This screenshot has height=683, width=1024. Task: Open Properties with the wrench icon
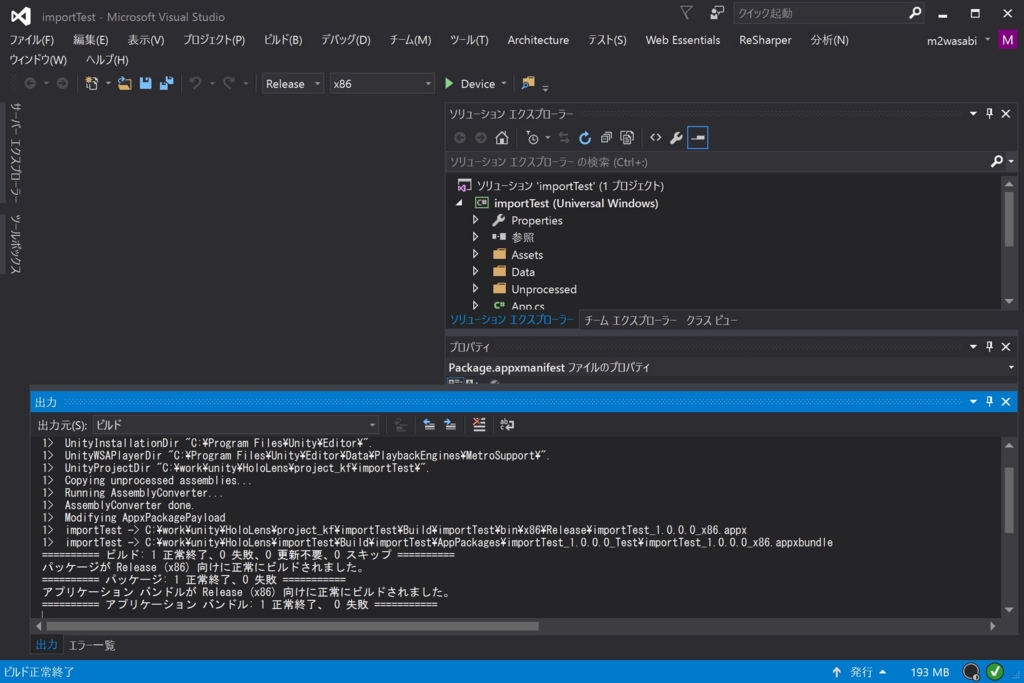pyautogui.click(x=677, y=138)
